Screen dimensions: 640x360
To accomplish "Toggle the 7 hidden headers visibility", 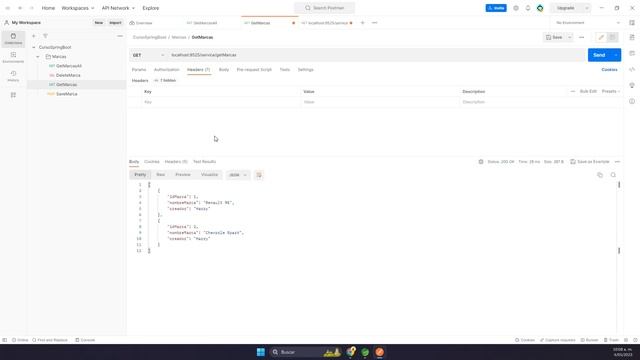I will click(165, 80).
